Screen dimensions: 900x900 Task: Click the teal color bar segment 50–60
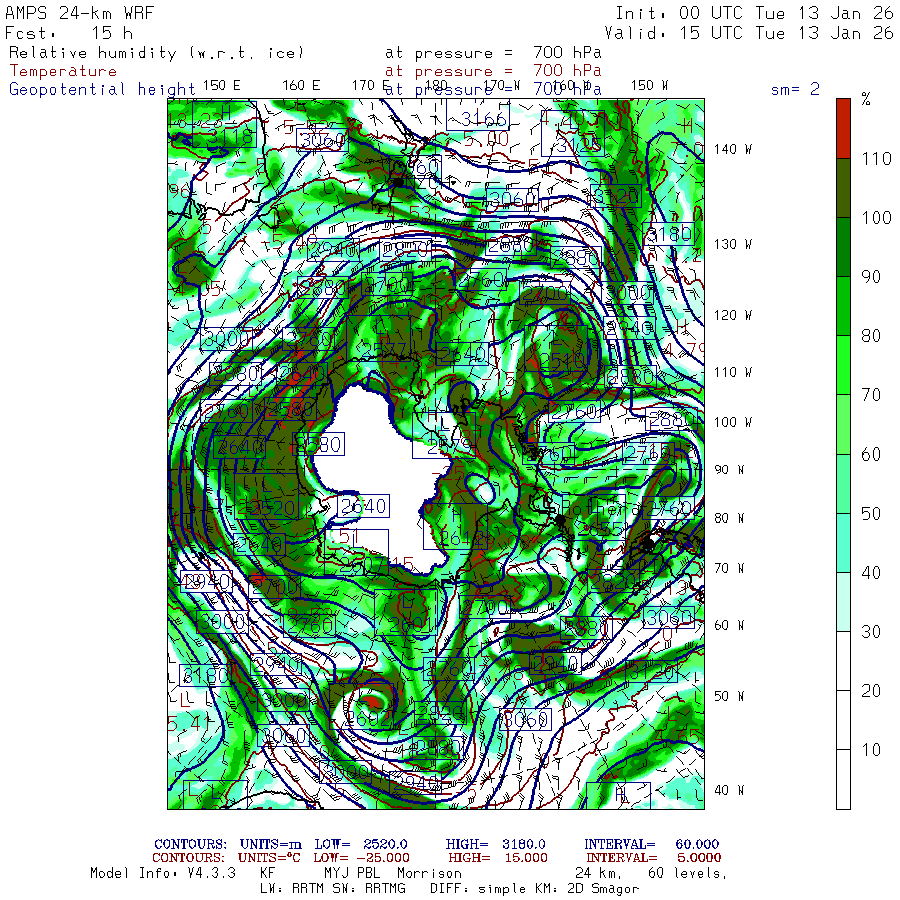[x=843, y=484]
